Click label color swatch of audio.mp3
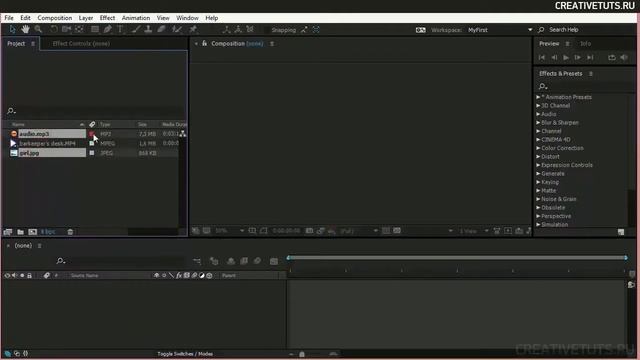This screenshot has width=640, height=360. (91, 133)
